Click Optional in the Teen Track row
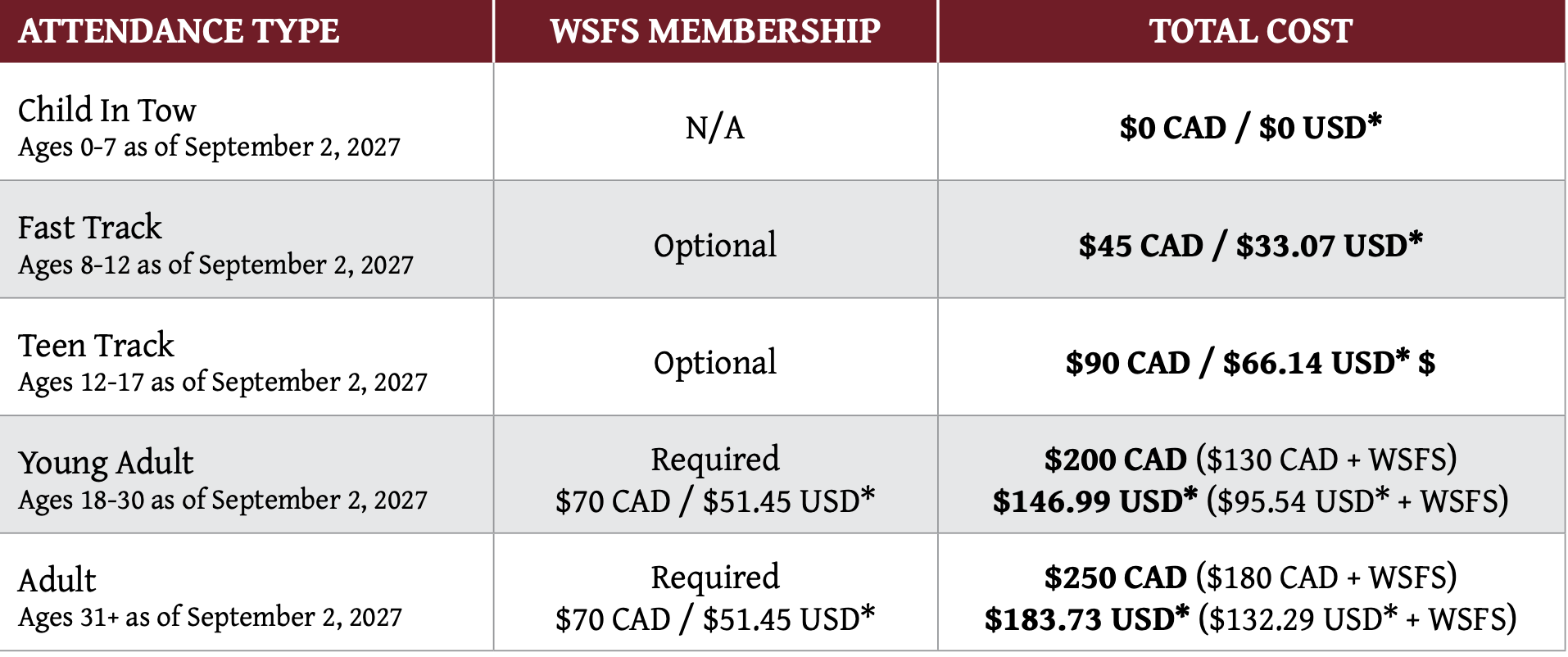The height and width of the screenshot is (657, 1568). (715, 363)
